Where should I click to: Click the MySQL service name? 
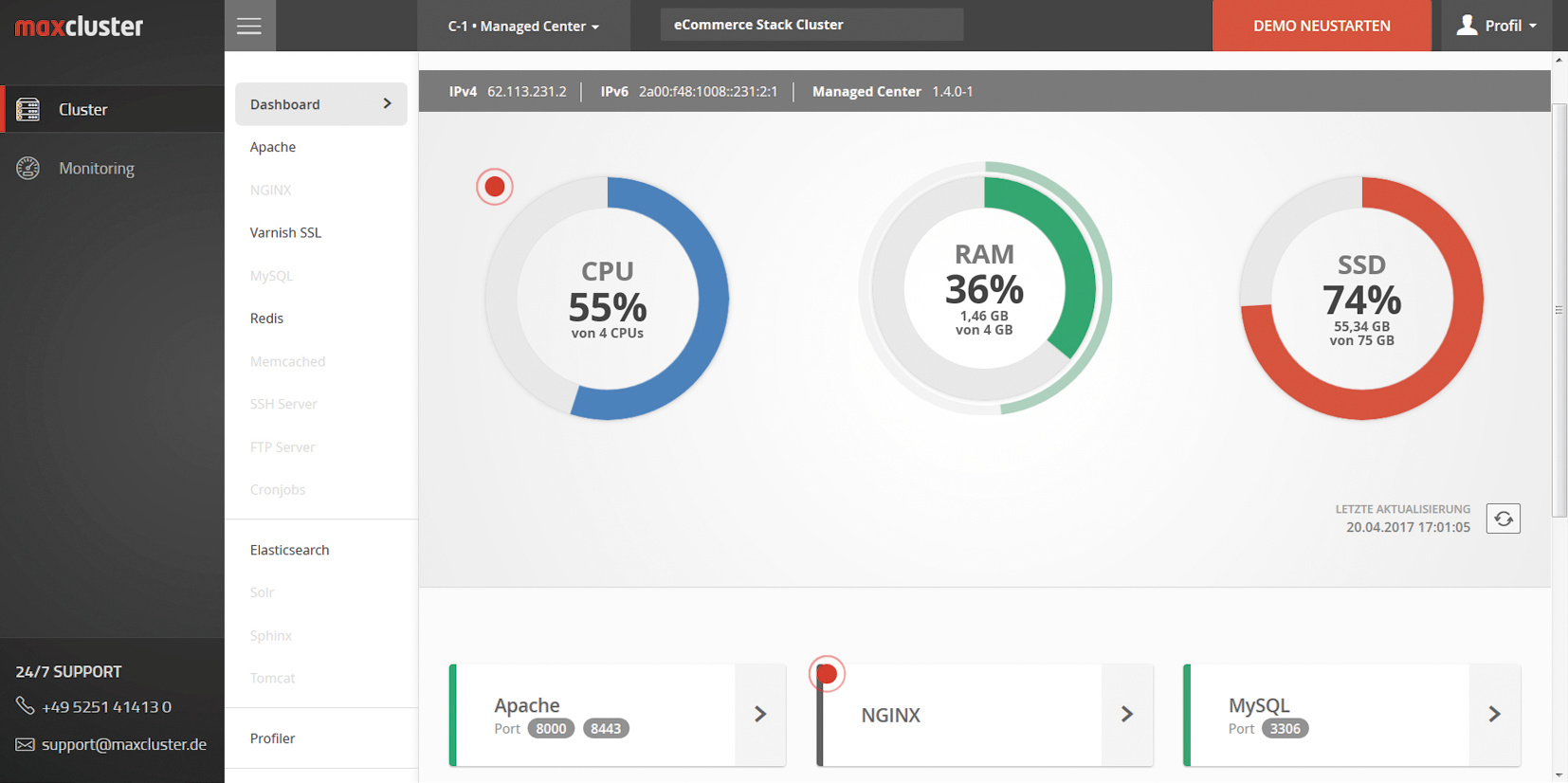pos(1259,705)
